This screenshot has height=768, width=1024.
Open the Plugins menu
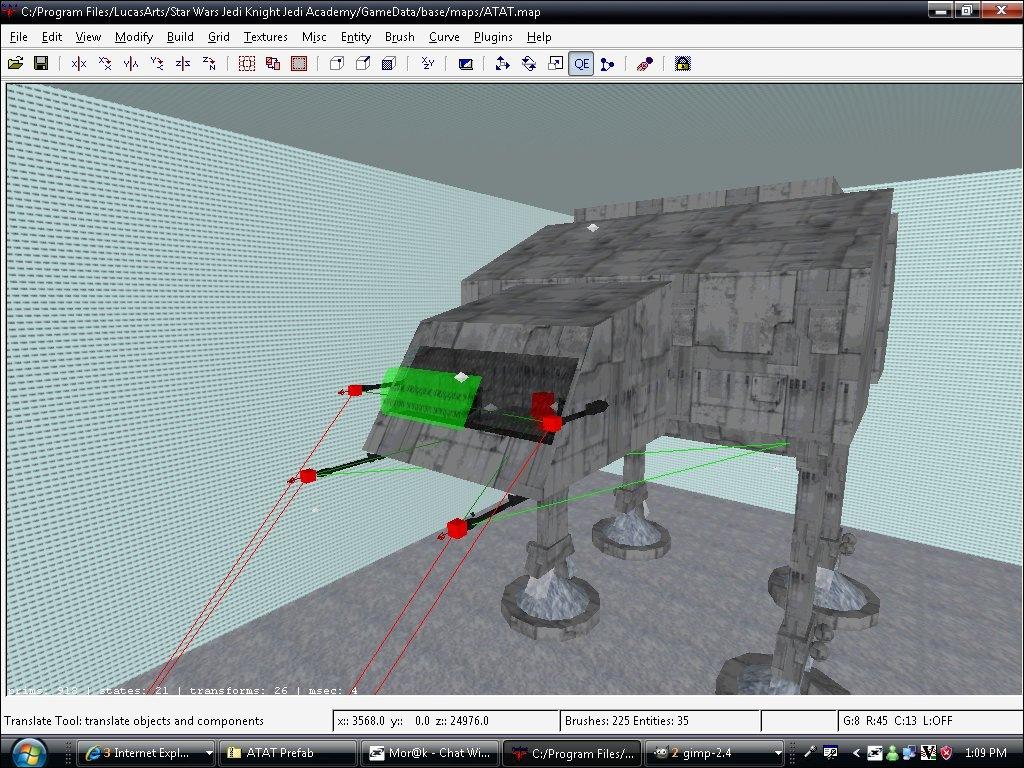click(493, 37)
